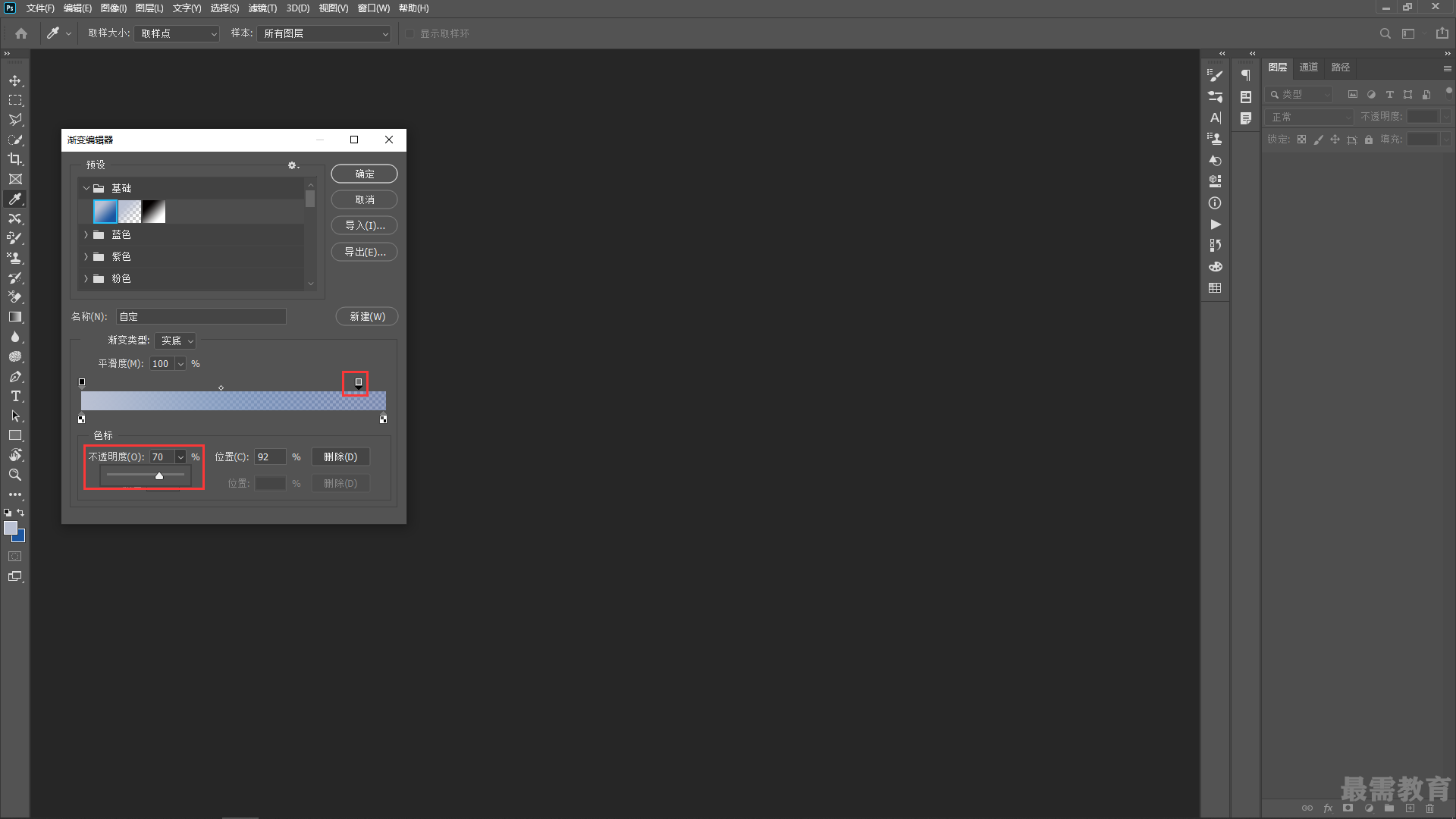
Task: Select the Zoom tool
Action: pos(15,475)
